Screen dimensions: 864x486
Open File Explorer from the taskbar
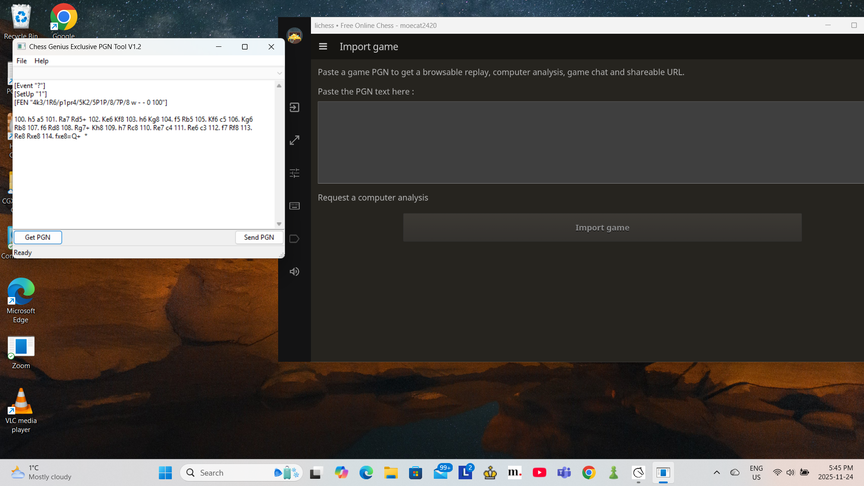pos(391,473)
